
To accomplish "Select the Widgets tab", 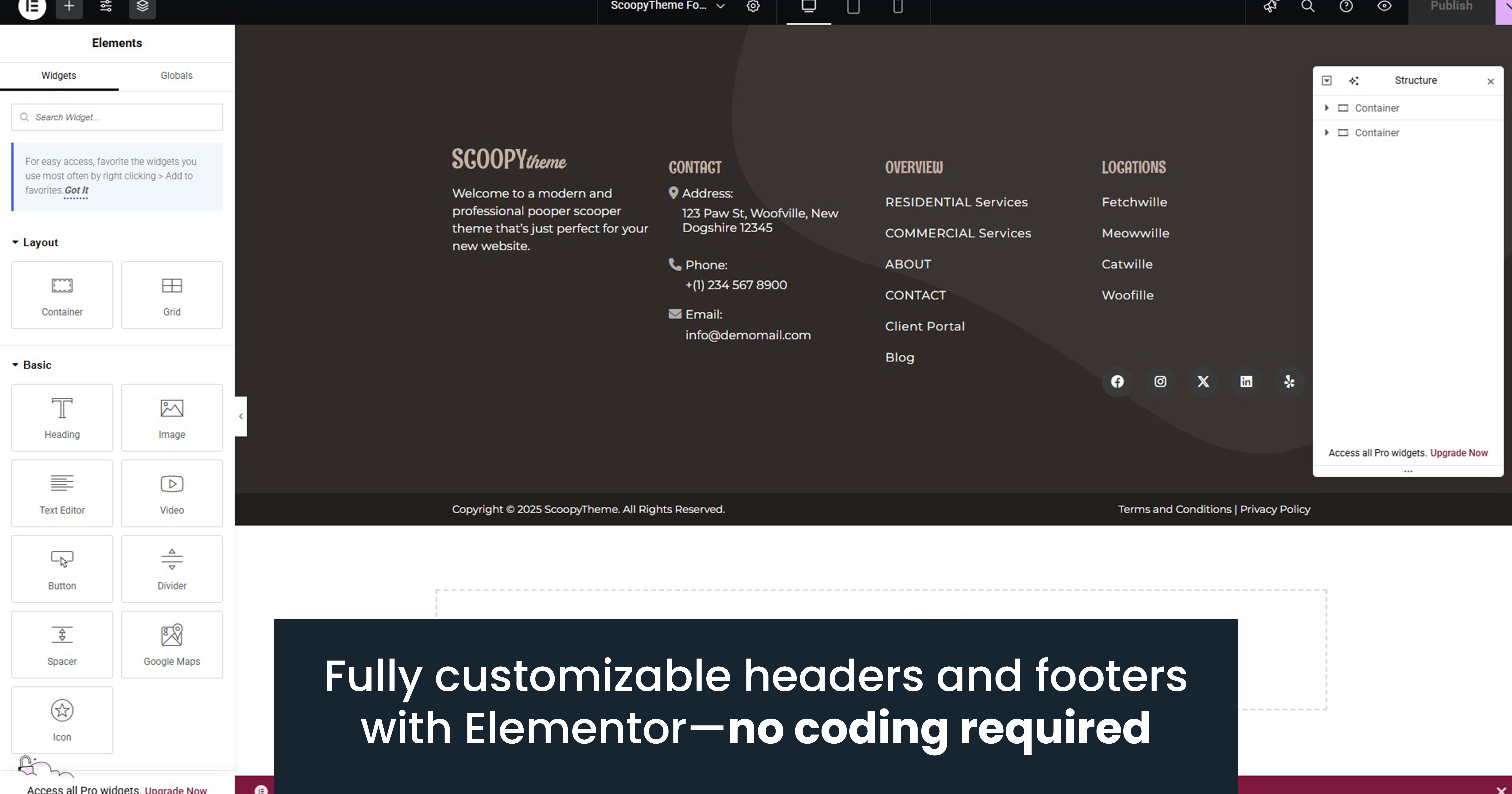I will point(59,76).
